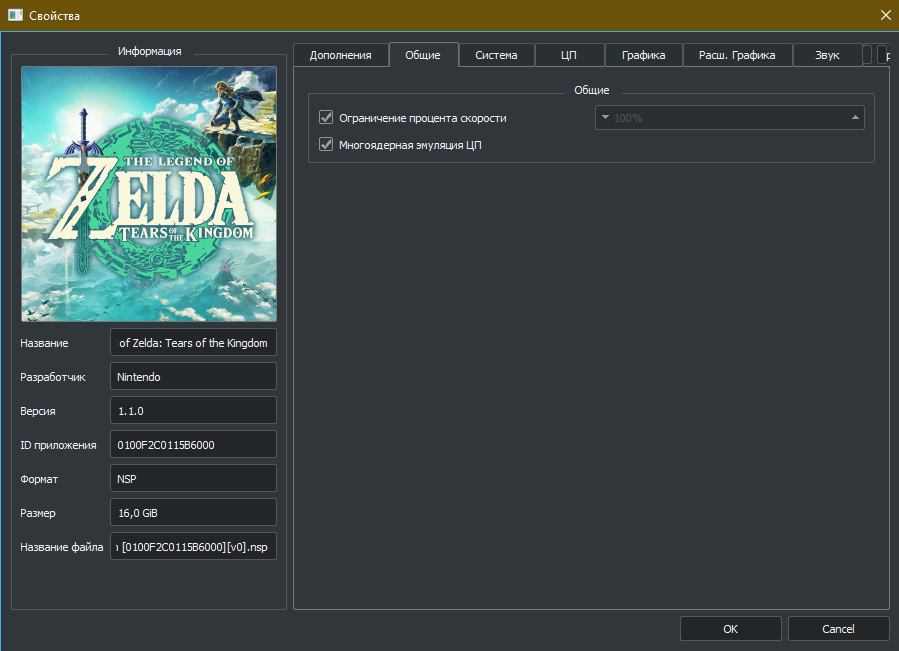Open the Графика tab
This screenshot has width=899, height=651.
pos(644,55)
